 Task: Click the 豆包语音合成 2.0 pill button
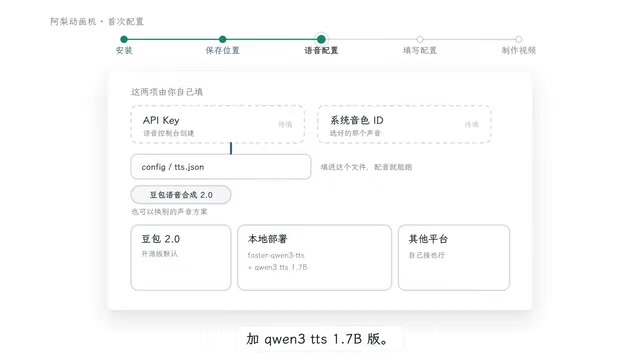click(181, 195)
